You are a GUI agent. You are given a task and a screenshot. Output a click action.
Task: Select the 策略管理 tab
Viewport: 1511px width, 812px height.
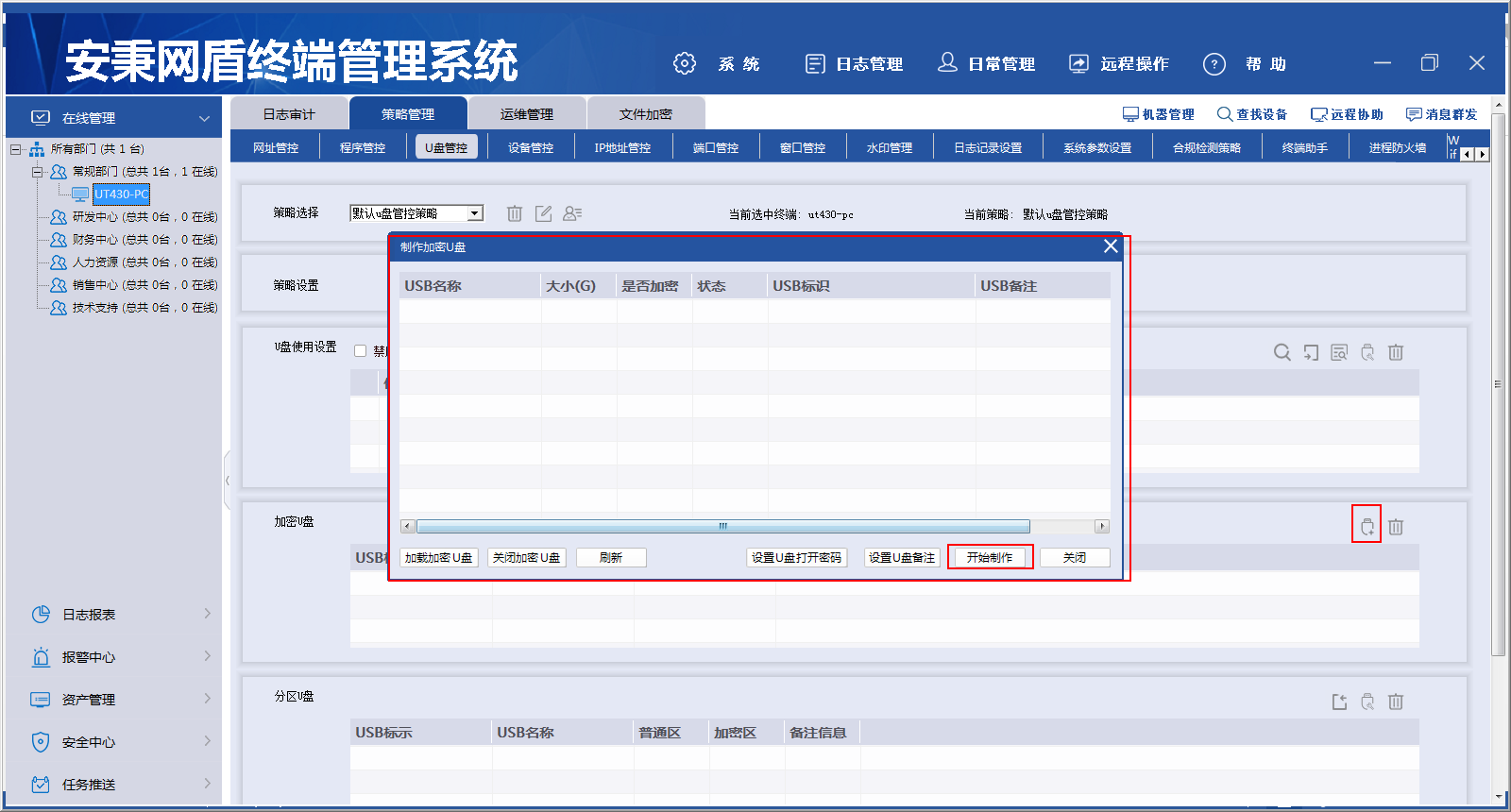(x=408, y=113)
